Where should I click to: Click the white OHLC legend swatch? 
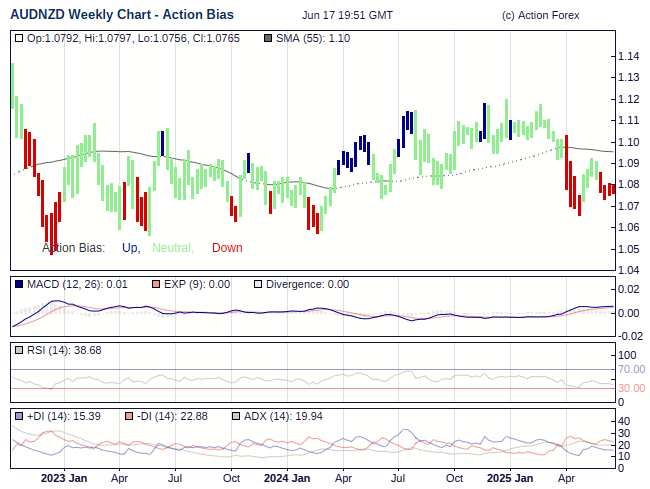(x=19, y=38)
